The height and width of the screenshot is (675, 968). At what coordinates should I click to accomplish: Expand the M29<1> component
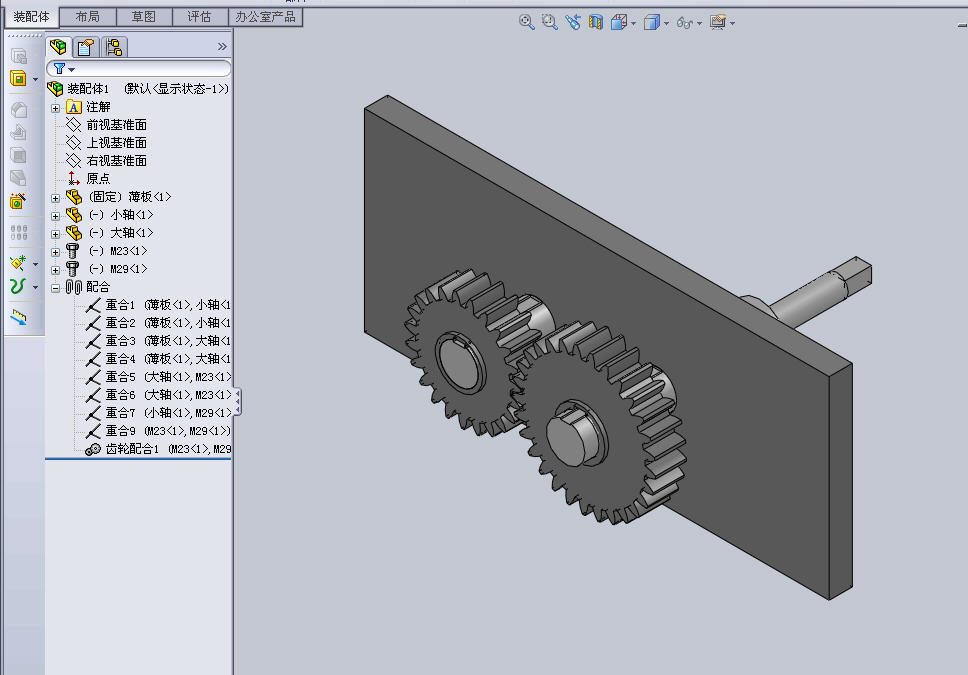click(x=56, y=270)
